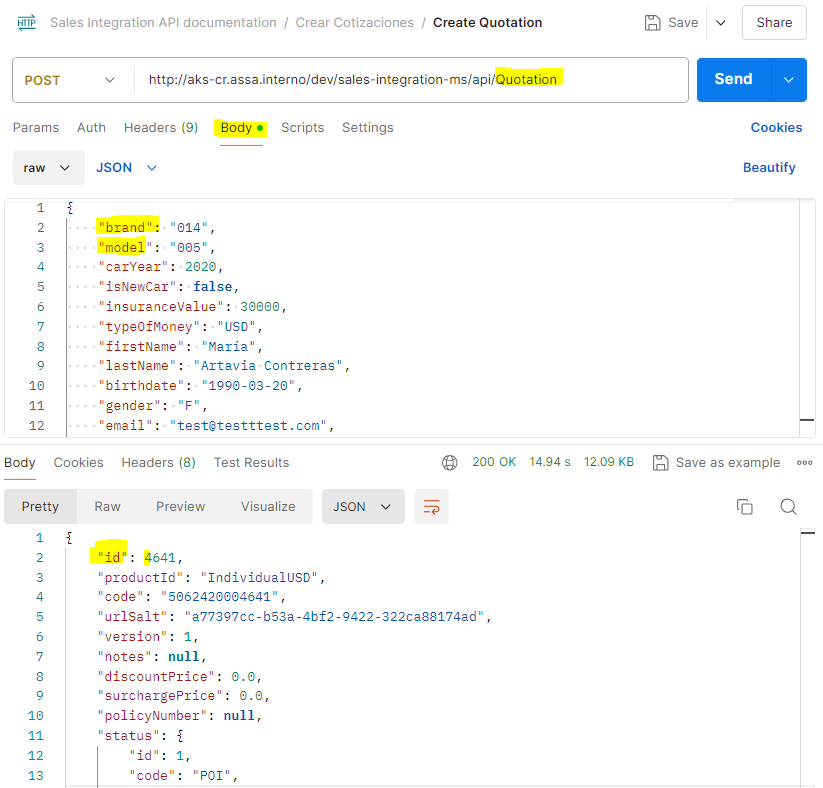Click the 12.09 KB response size
The height and width of the screenshot is (788, 823).
[608, 462]
